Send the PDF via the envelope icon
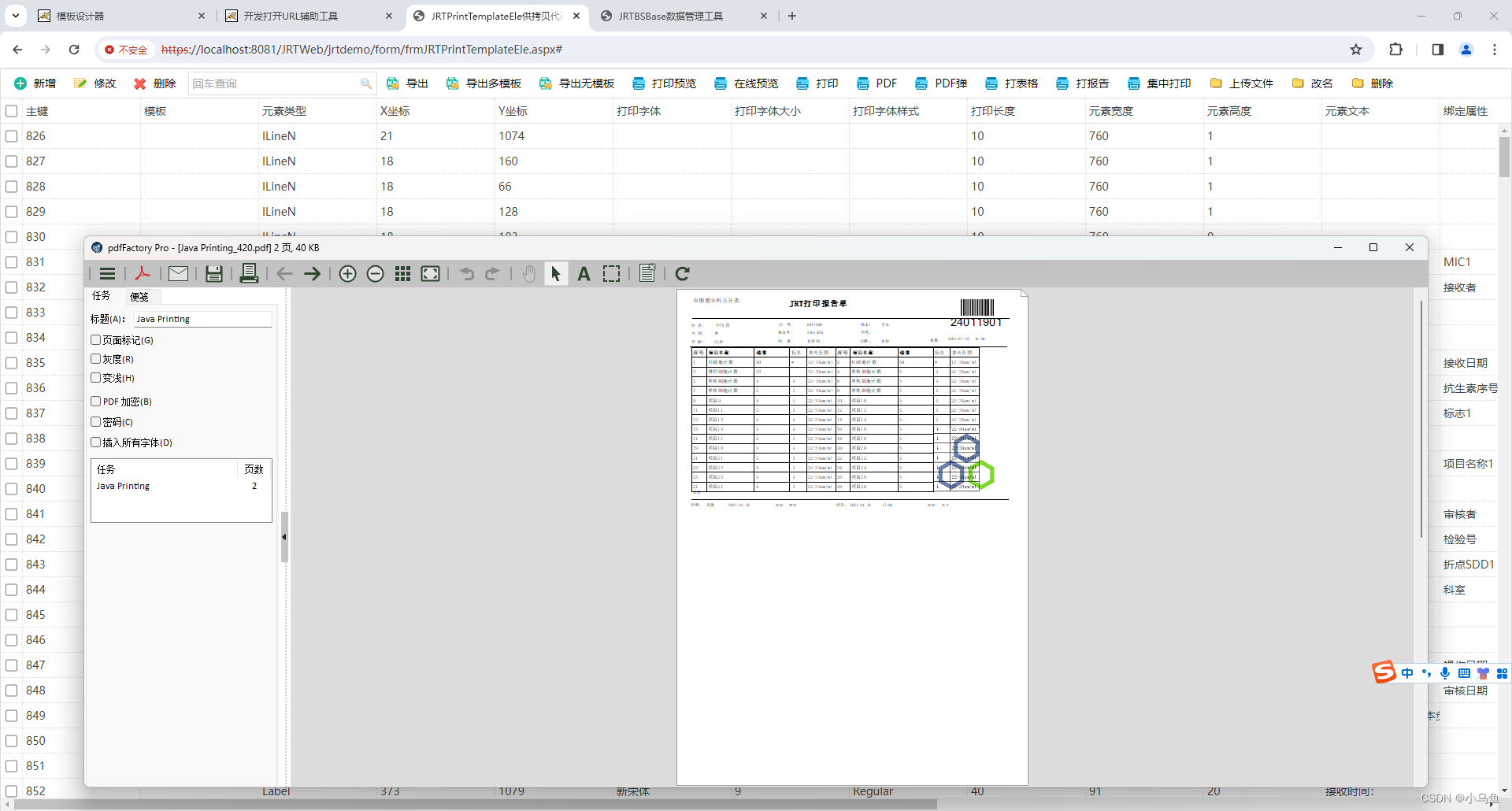This screenshot has height=811, width=1512. 179,274
